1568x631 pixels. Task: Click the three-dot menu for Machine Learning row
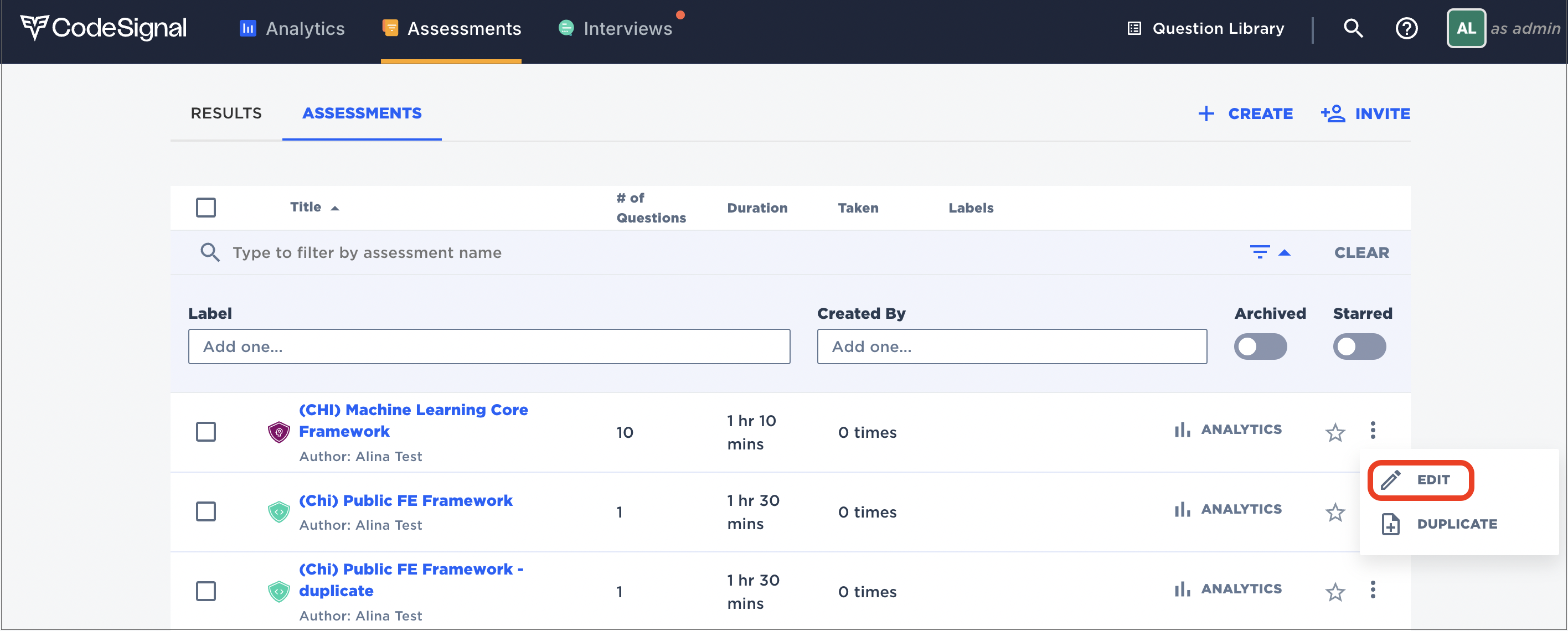[1373, 430]
